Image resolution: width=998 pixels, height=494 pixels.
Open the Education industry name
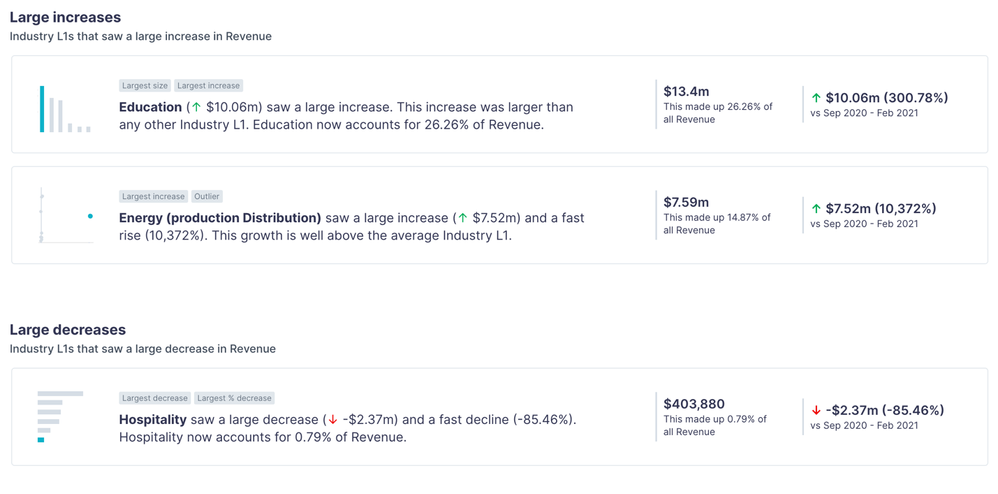(x=150, y=107)
